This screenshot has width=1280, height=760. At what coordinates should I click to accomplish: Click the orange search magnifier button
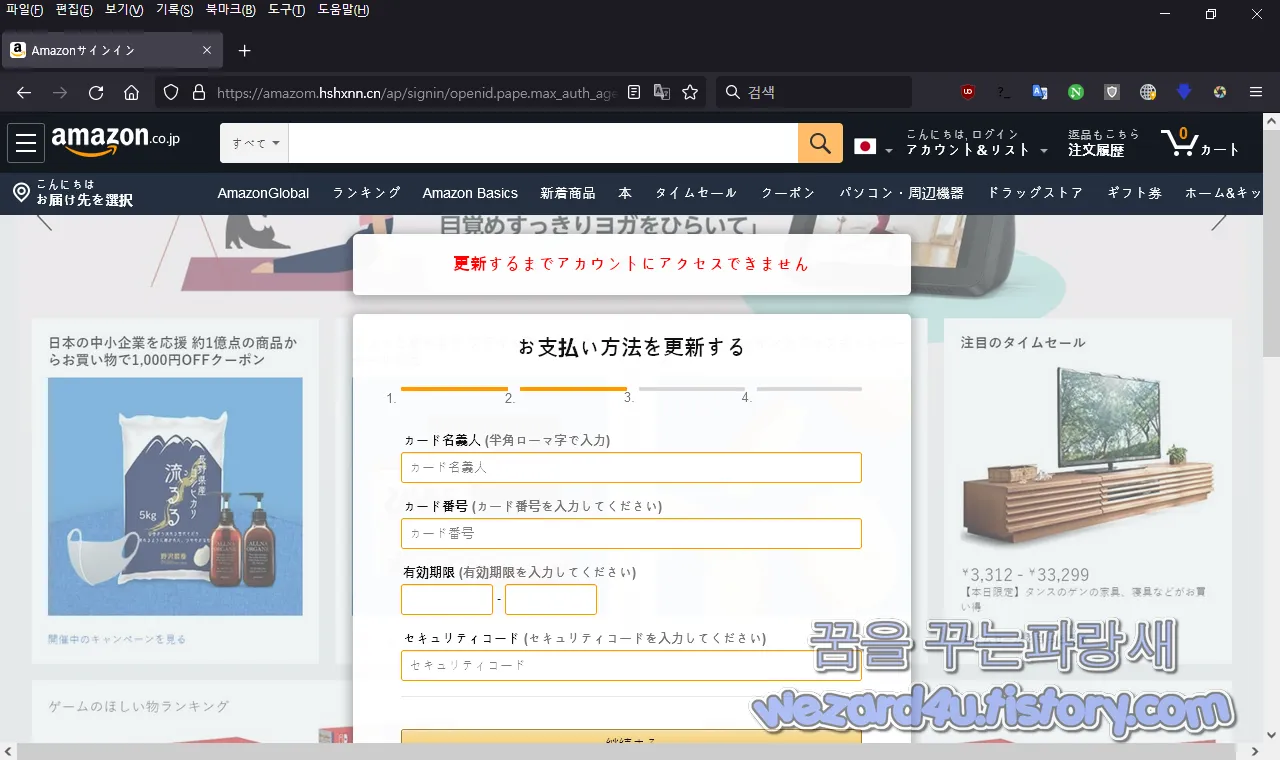point(820,143)
